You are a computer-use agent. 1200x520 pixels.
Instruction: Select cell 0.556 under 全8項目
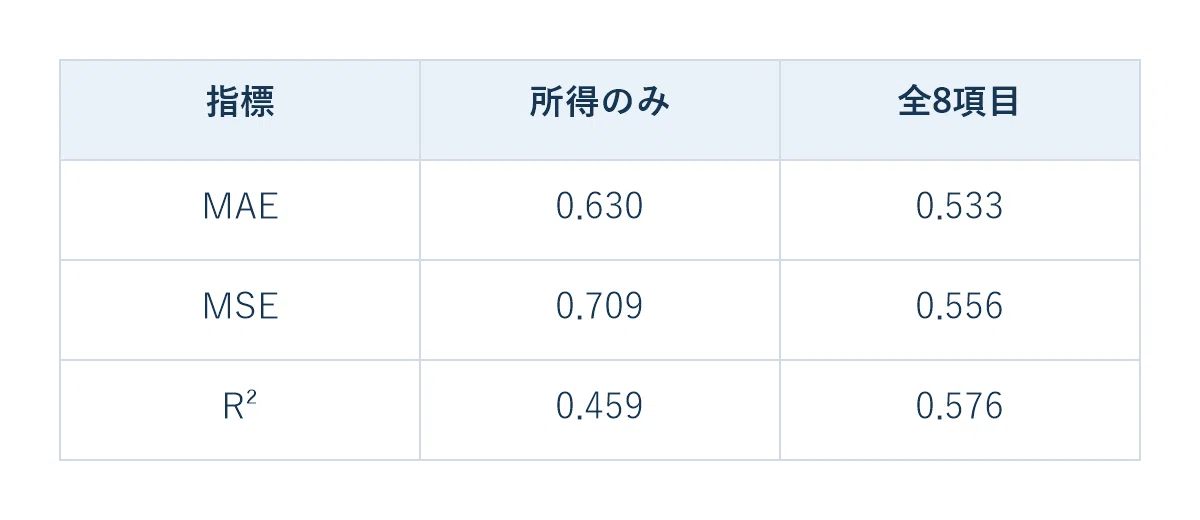click(960, 310)
